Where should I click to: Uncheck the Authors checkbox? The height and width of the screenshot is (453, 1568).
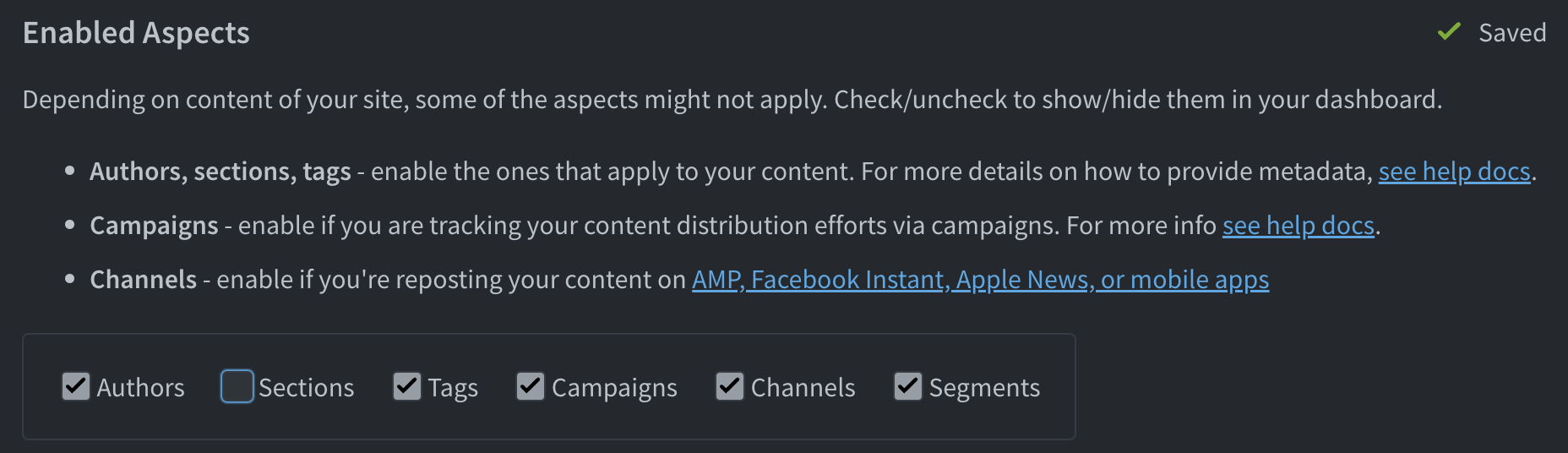click(76, 386)
